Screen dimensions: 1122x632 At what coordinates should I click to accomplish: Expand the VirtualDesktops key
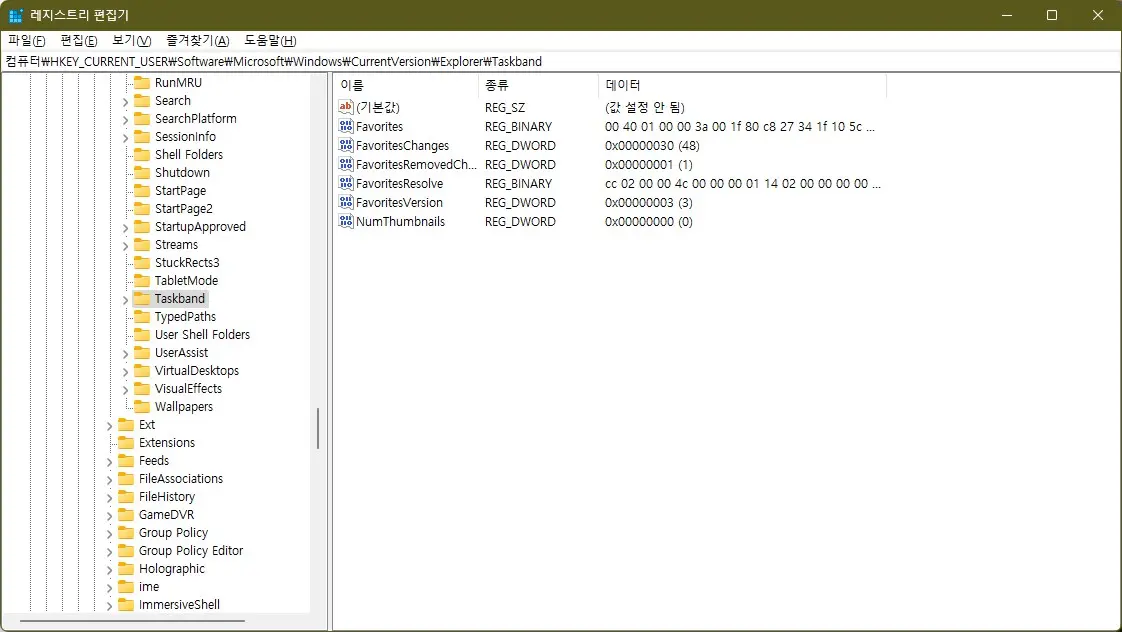[125, 371]
